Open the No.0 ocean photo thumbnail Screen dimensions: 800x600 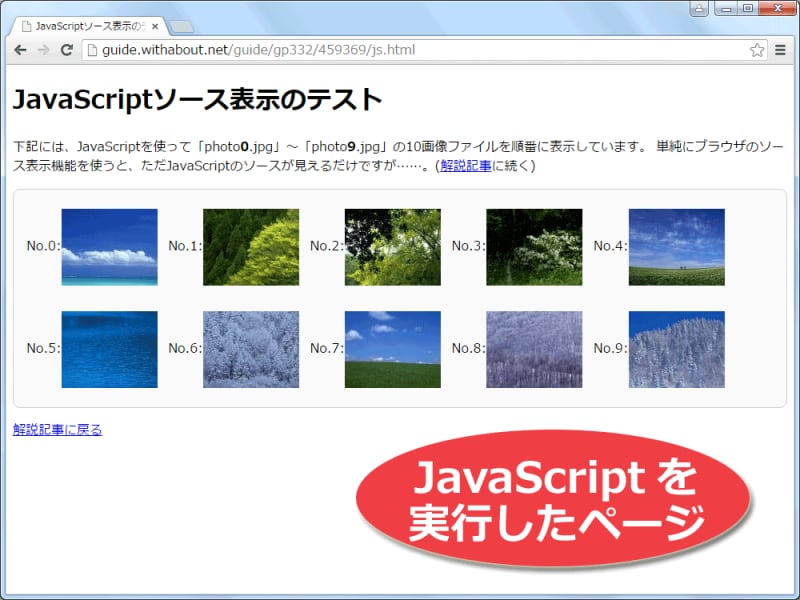[108, 246]
